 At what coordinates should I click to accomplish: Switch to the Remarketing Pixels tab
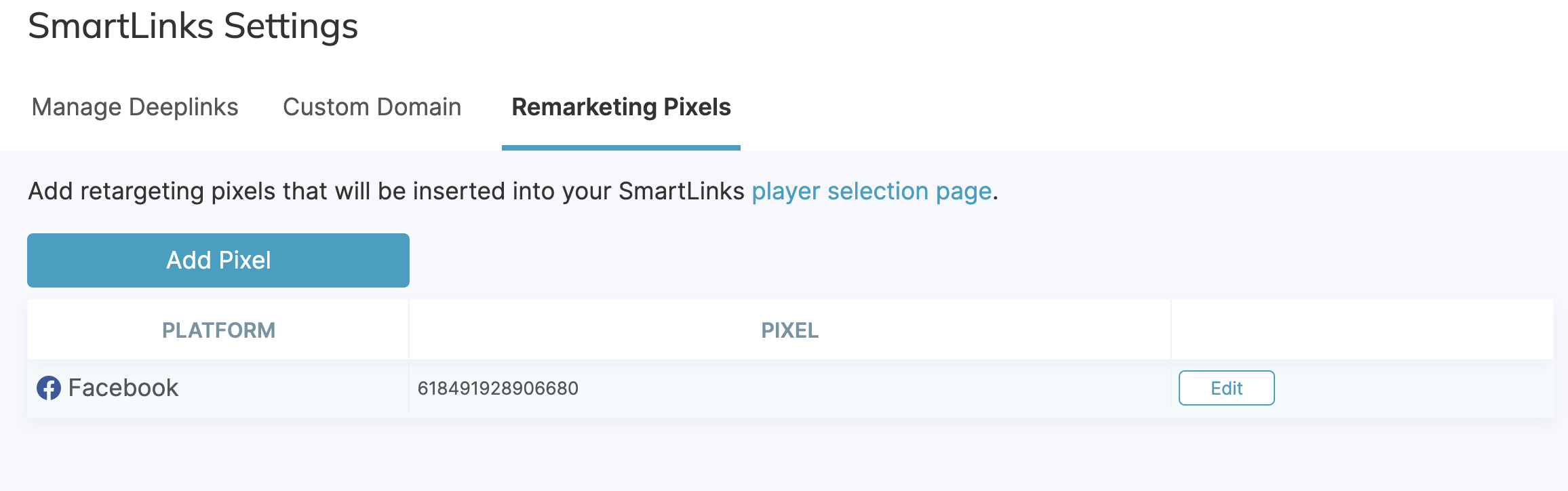pyautogui.click(x=621, y=107)
